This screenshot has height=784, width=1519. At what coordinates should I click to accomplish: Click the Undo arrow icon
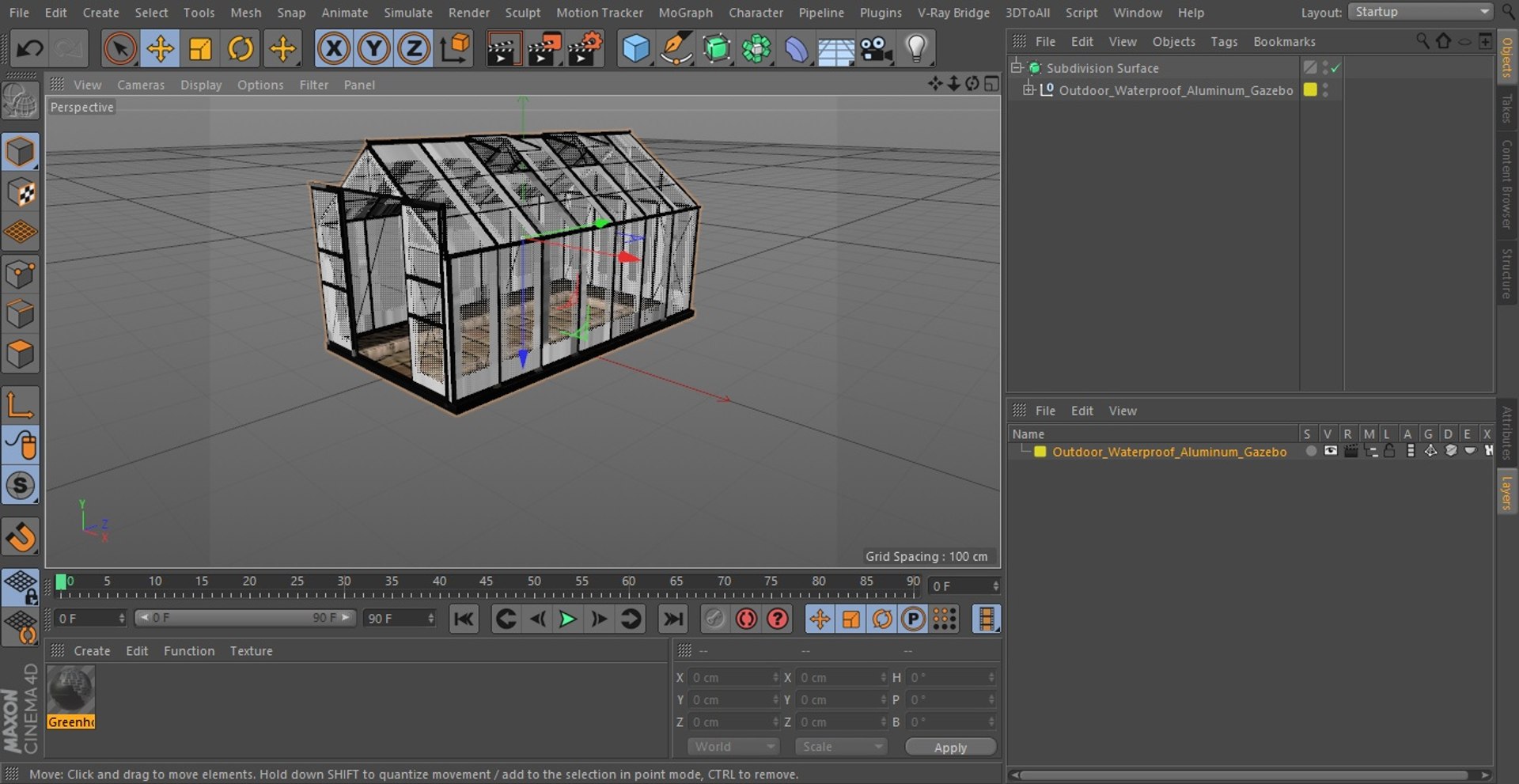click(30, 49)
